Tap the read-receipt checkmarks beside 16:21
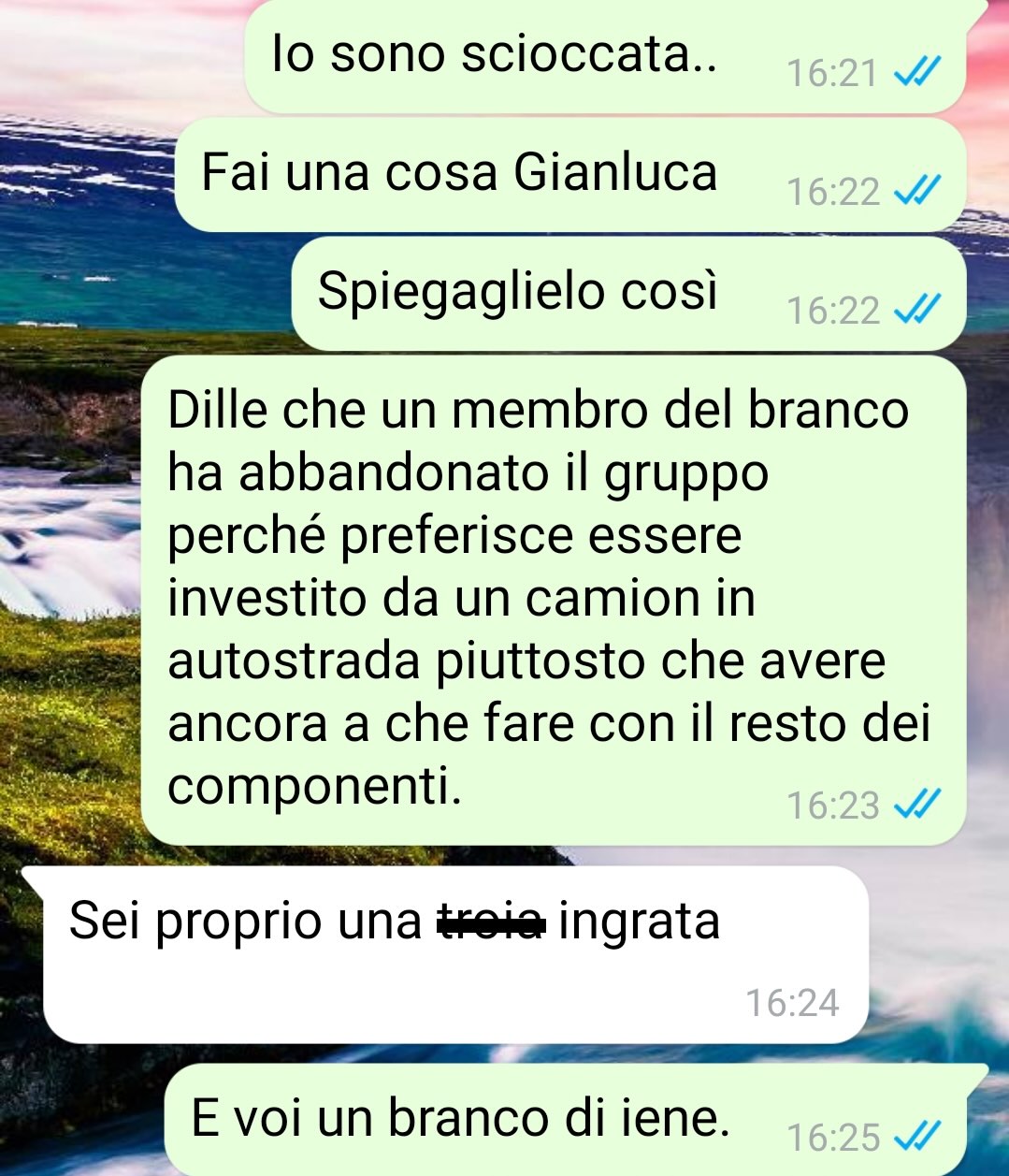1009x1176 pixels. [x=916, y=73]
